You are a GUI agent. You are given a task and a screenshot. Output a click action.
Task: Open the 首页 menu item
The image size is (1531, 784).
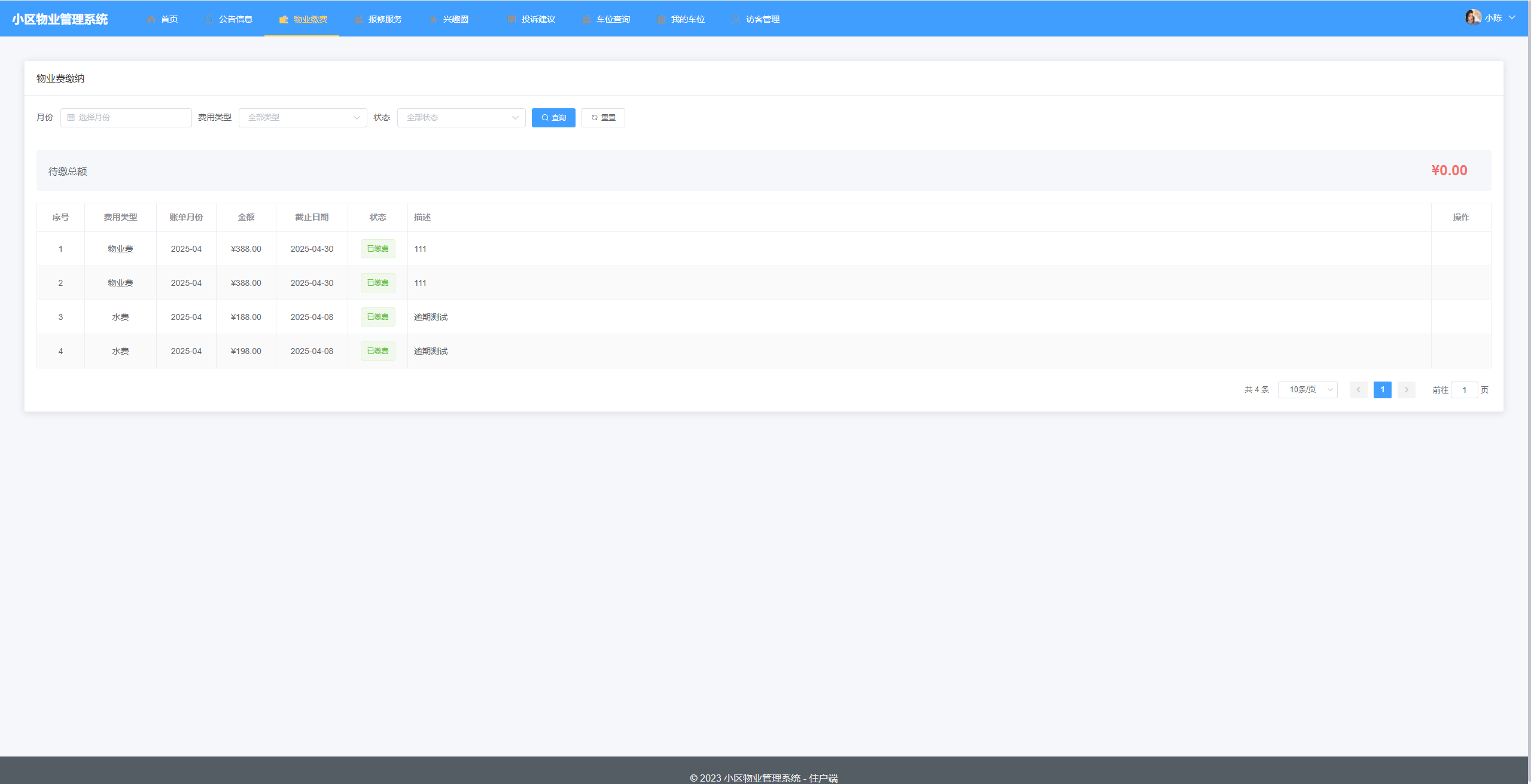pyautogui.click(x=169, y=19)
